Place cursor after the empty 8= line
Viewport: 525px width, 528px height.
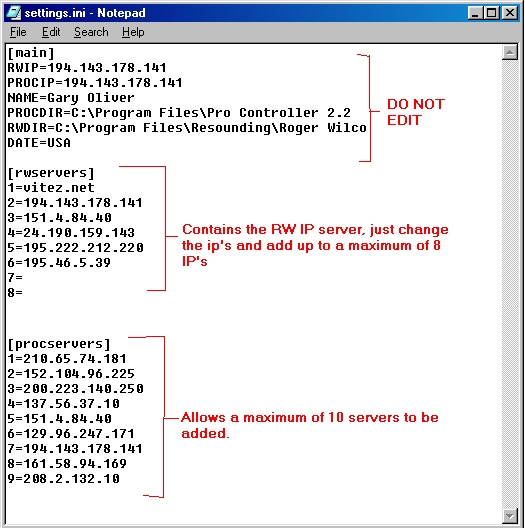(24, 292)
